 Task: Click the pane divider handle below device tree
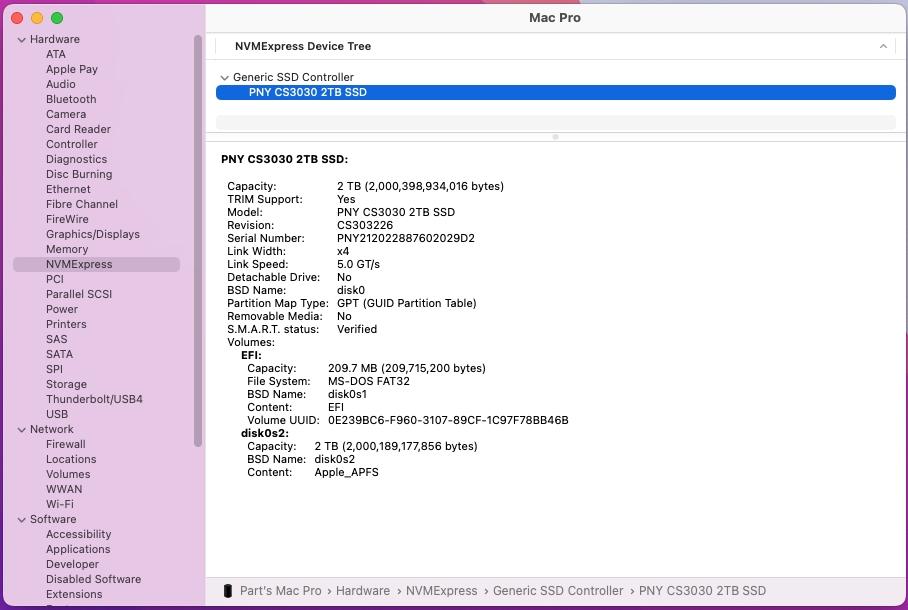(555, 137)
